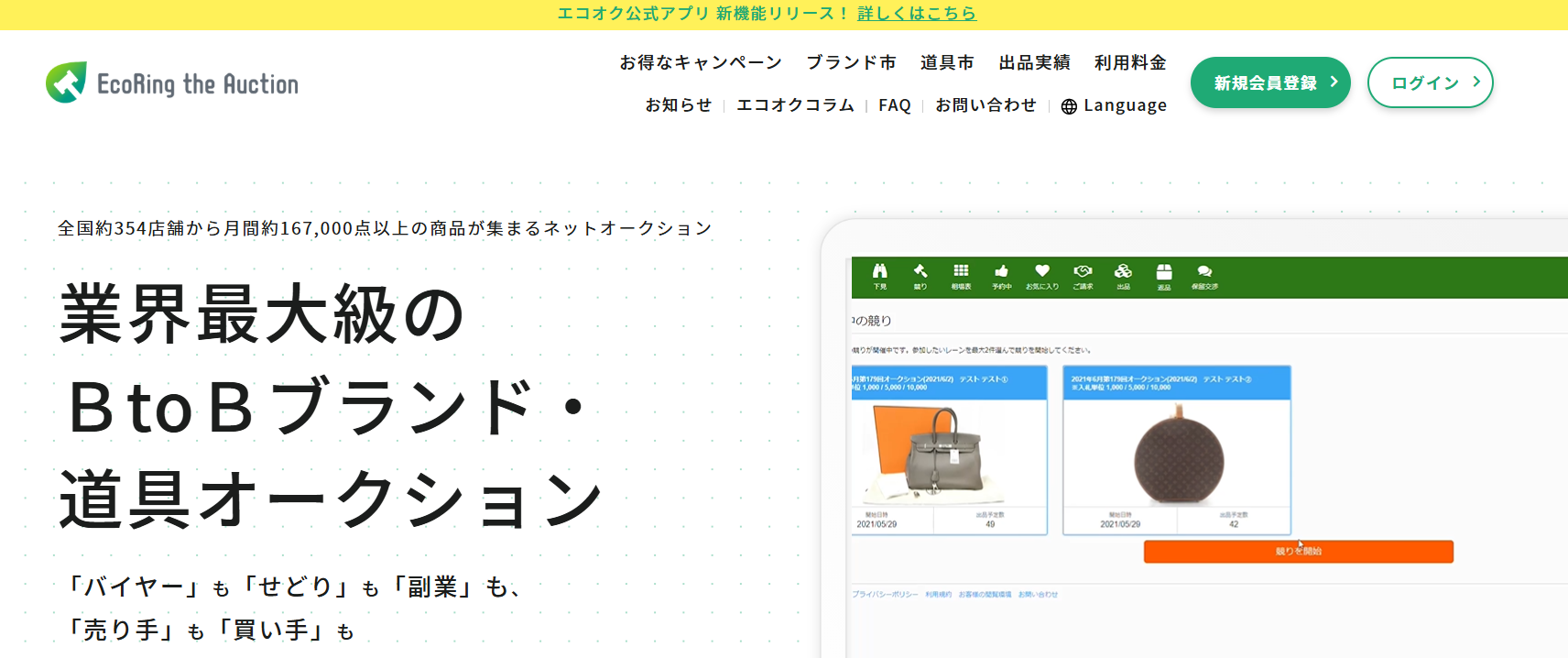Open プライバシーポリシー link in mockup footer
The width and height of the screenshot is (1568, 658).
tap(885, 595)
